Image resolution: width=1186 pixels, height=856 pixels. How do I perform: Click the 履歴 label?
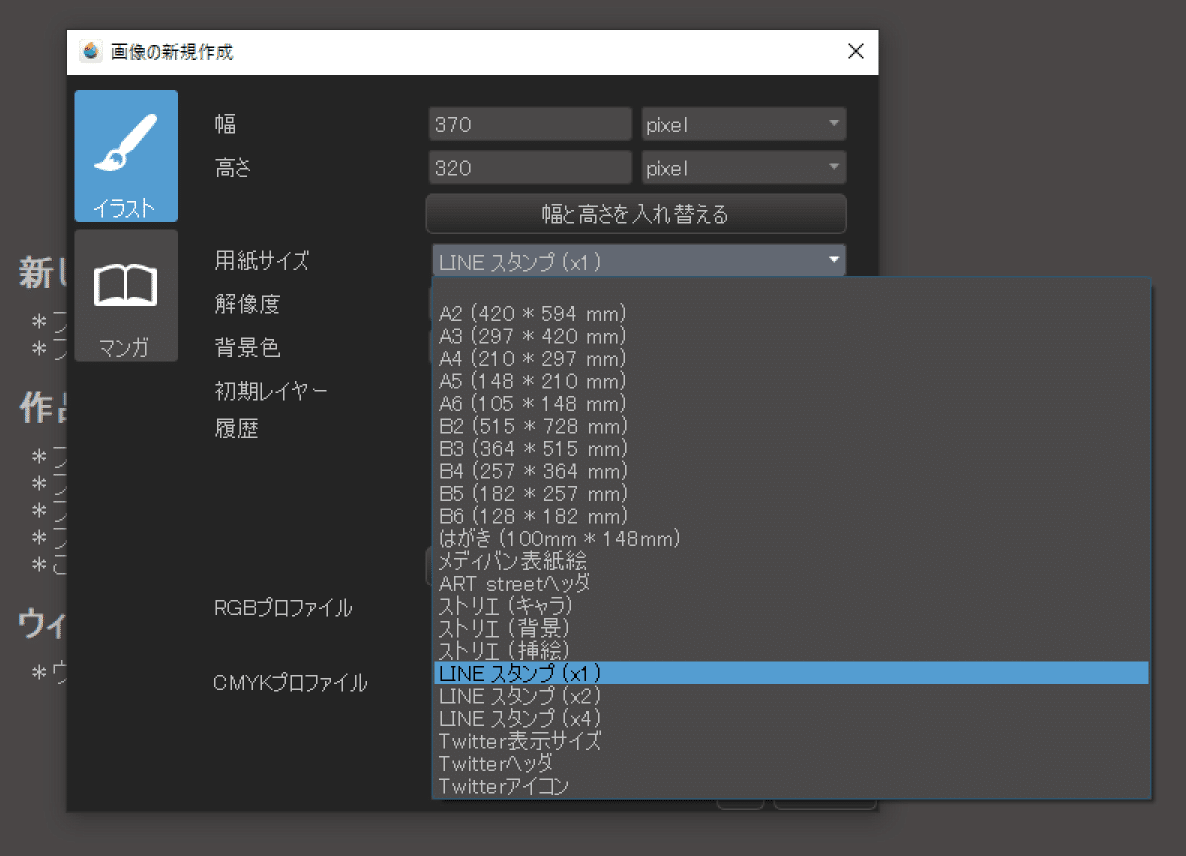tap(237, 429)
